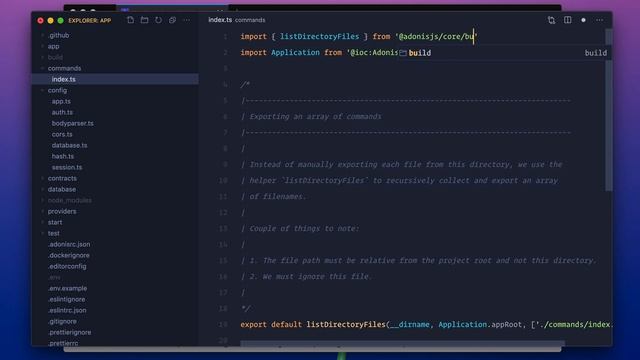Click the New Folder icon in Explorer header
Viewport: 640px width, 360px height.
[144, 20]
